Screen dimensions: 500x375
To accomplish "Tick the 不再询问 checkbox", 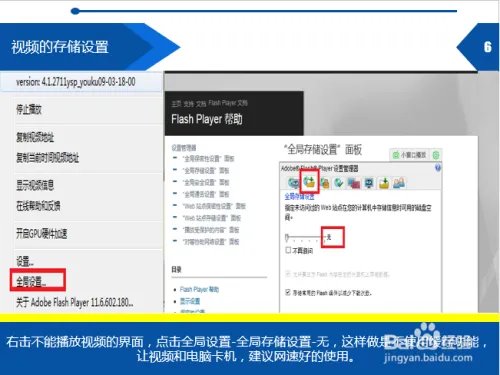I will coord(288,250).
